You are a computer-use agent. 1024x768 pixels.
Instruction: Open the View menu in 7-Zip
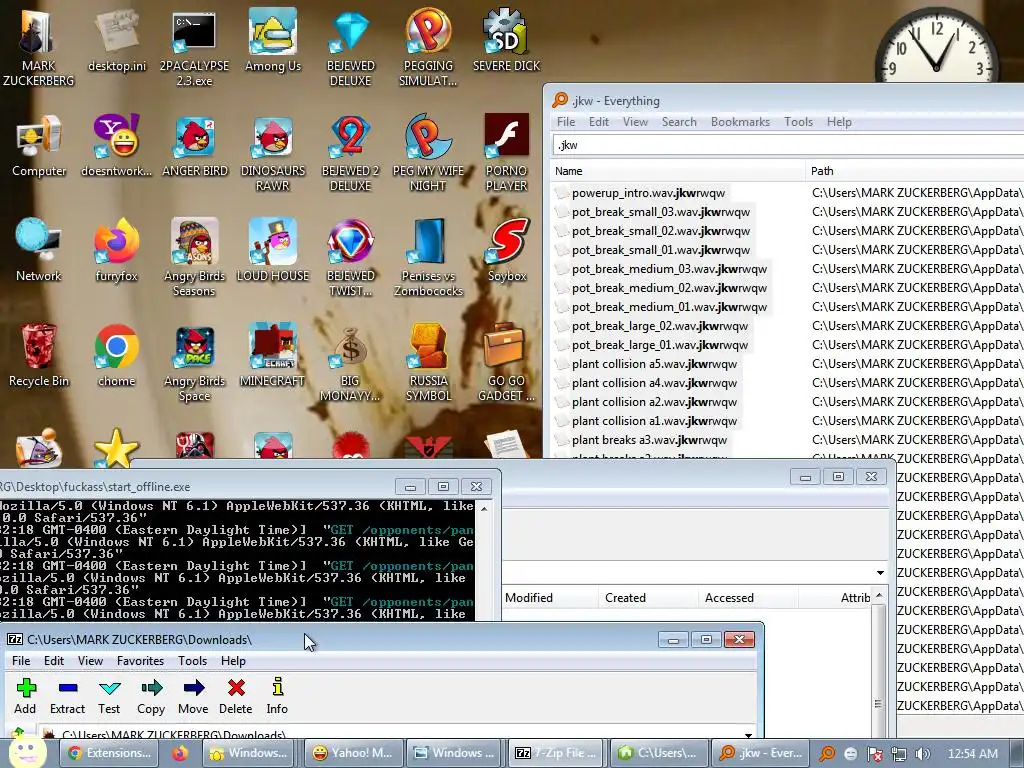[x=91, y=661]
